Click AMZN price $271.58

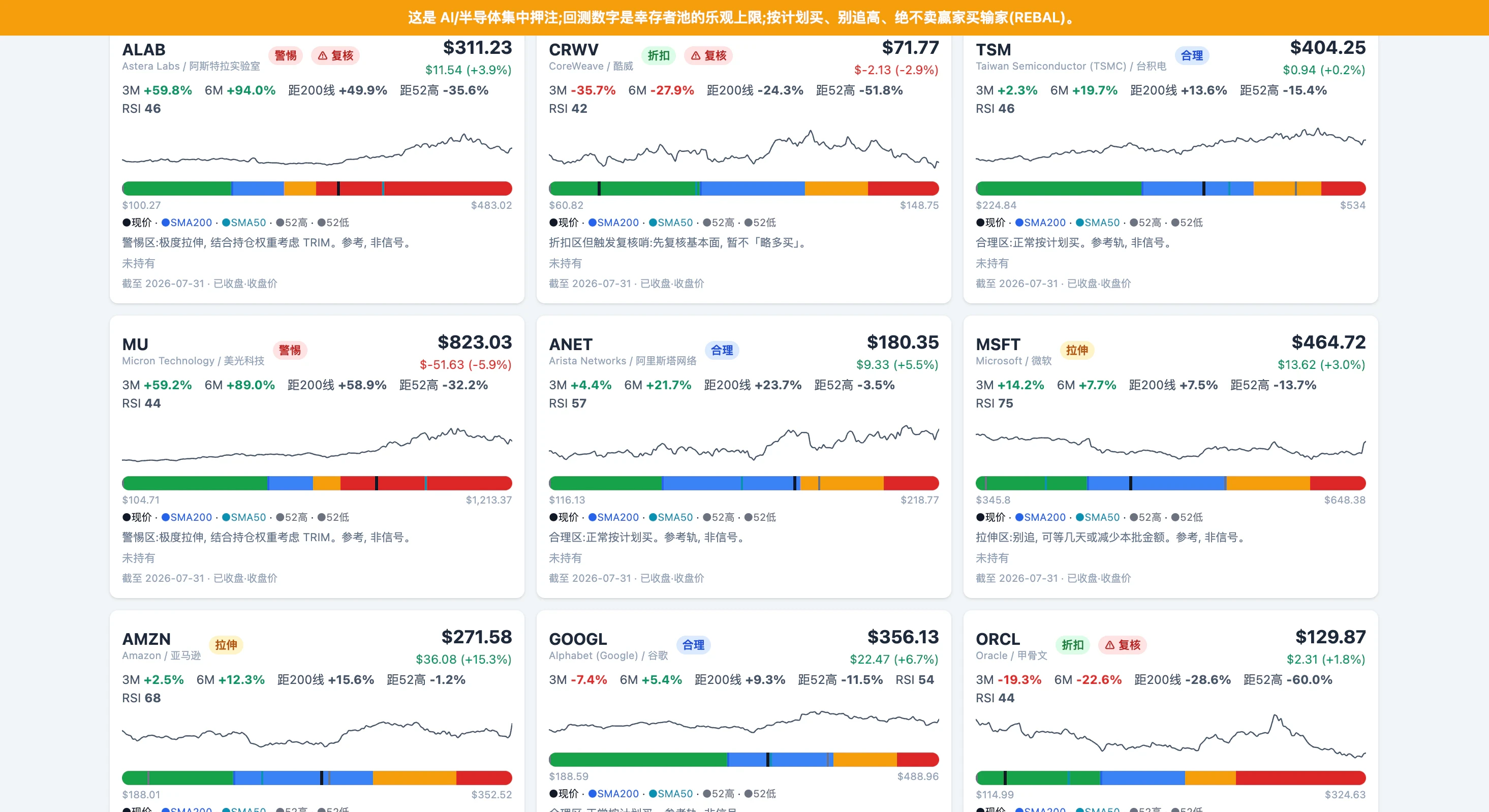click(x=477, y=637)
